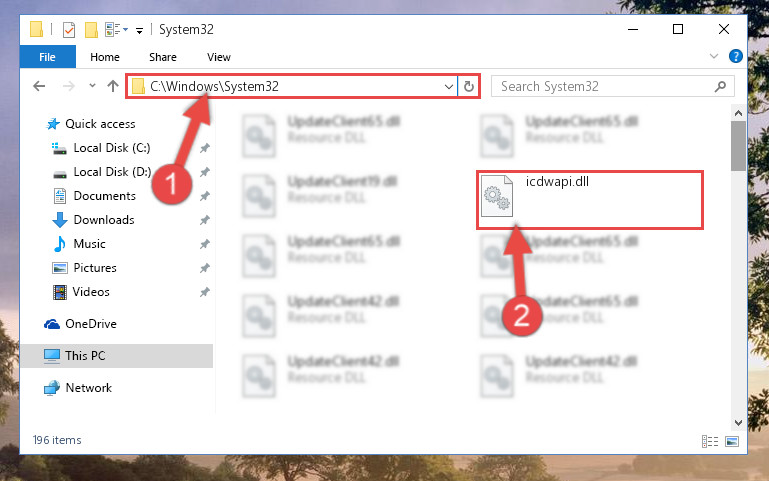The width and height of the screenshot is (769, 481).
Task: Switch to large icons view in status bar
Action: pyautogui.click(x=732, y=441)
